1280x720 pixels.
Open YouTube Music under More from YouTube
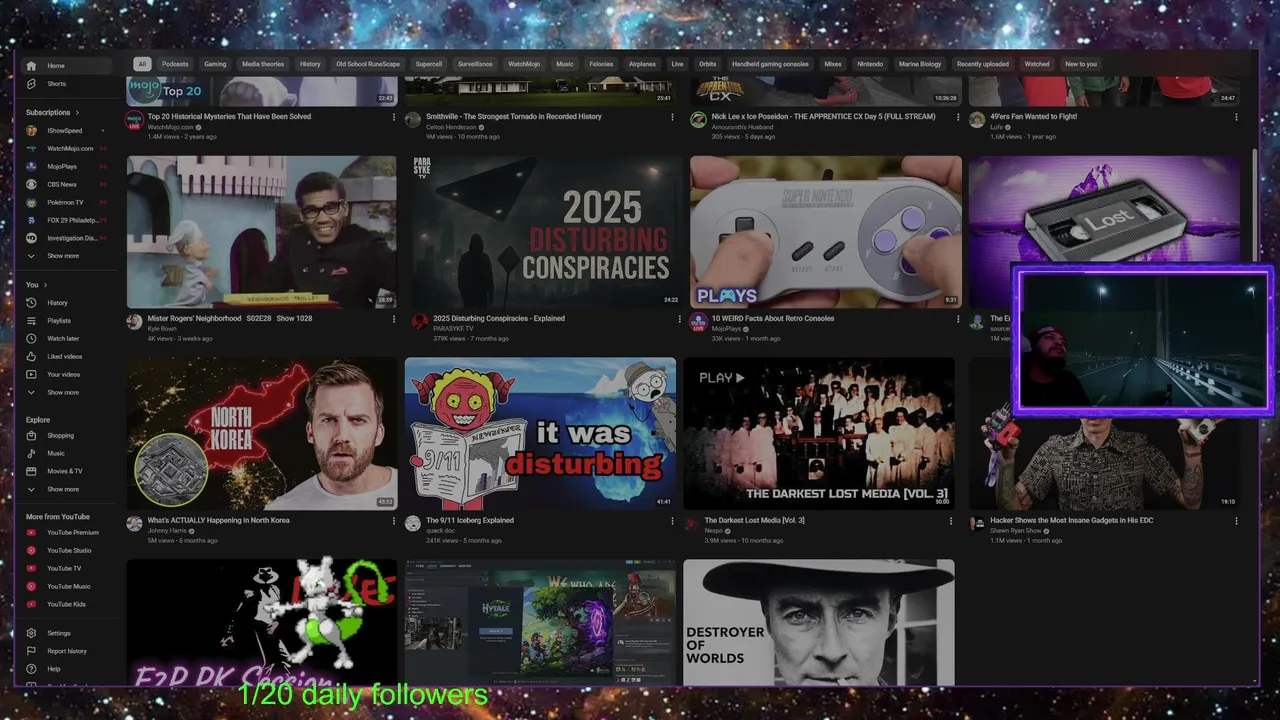[x=68, y=587]
